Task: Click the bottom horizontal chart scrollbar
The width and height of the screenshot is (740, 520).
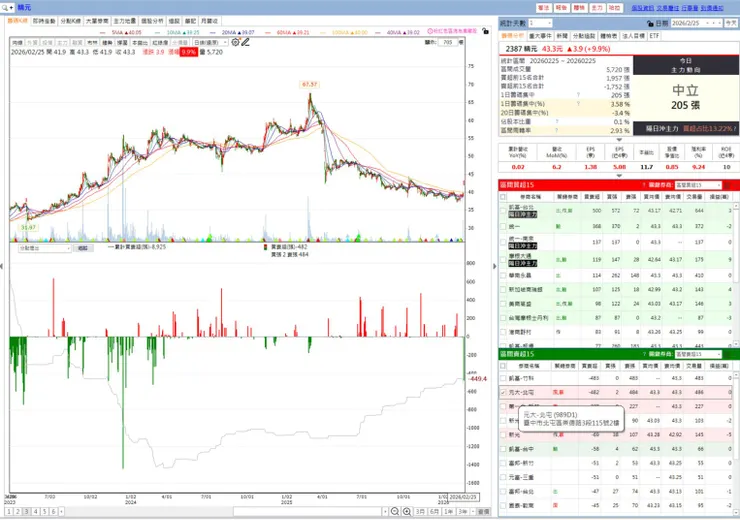Action: coord(307,512)
